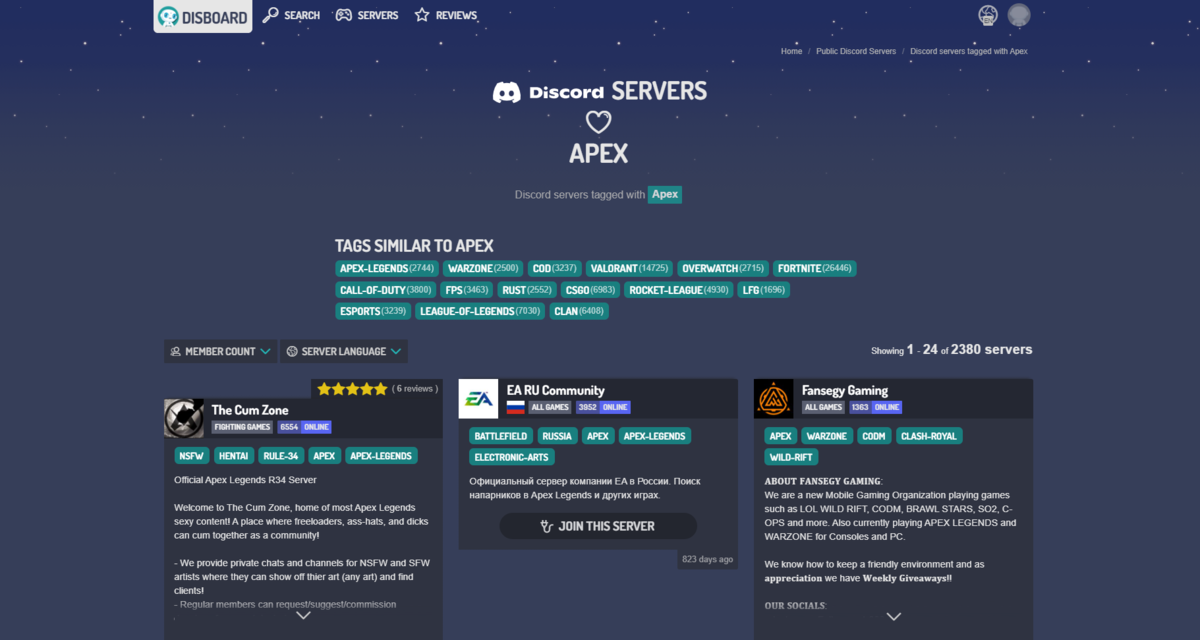This screenshot has width=1200, height=640.
Task: Go to Home in the breadcrumb
Action: tap(791, 51)
